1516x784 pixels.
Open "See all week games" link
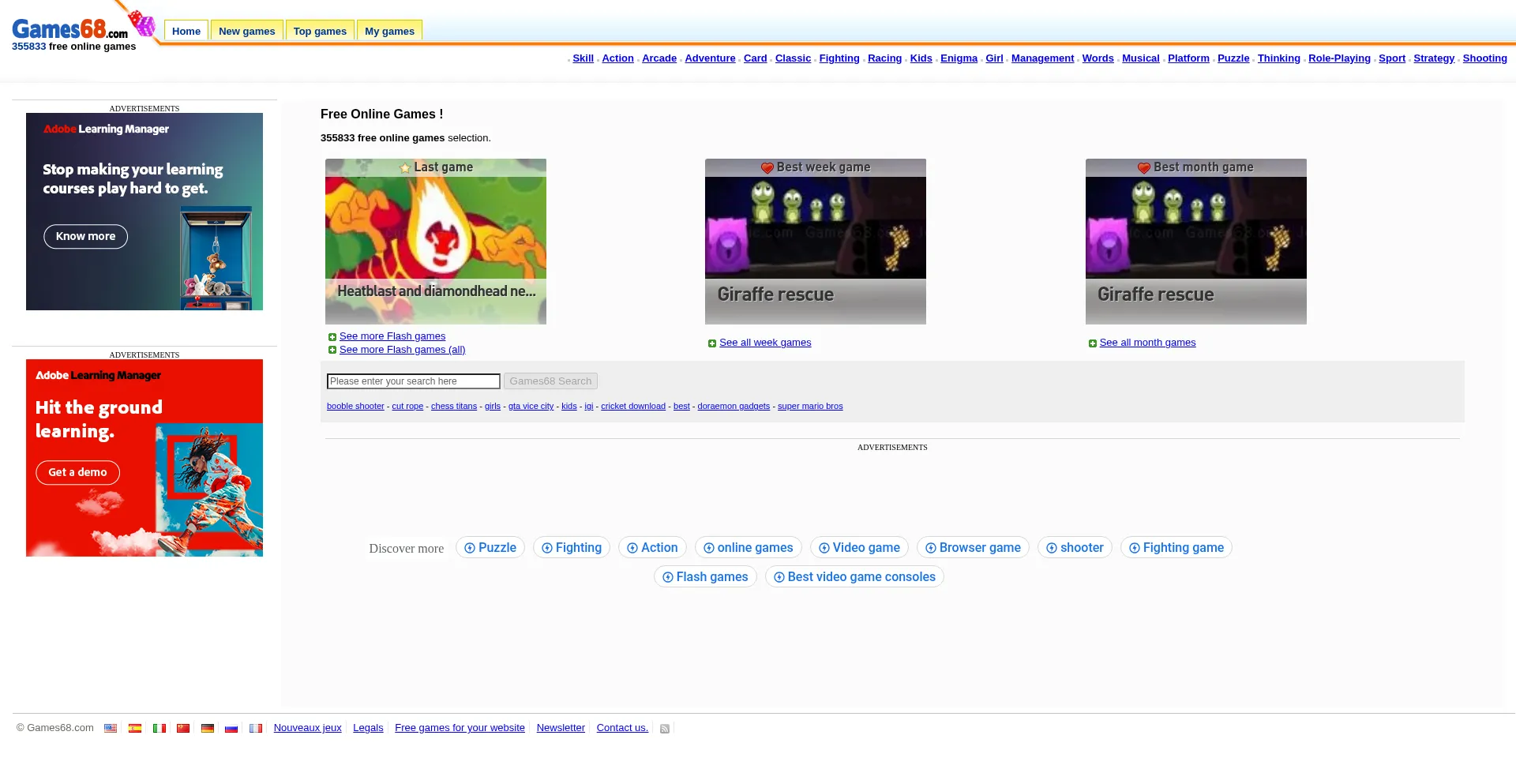[x=765, y=343]
